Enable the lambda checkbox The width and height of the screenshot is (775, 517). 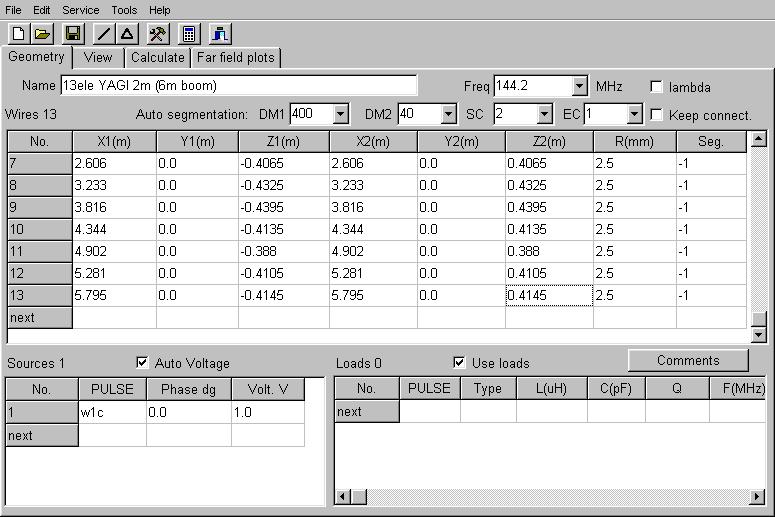(x=657, y=87)
